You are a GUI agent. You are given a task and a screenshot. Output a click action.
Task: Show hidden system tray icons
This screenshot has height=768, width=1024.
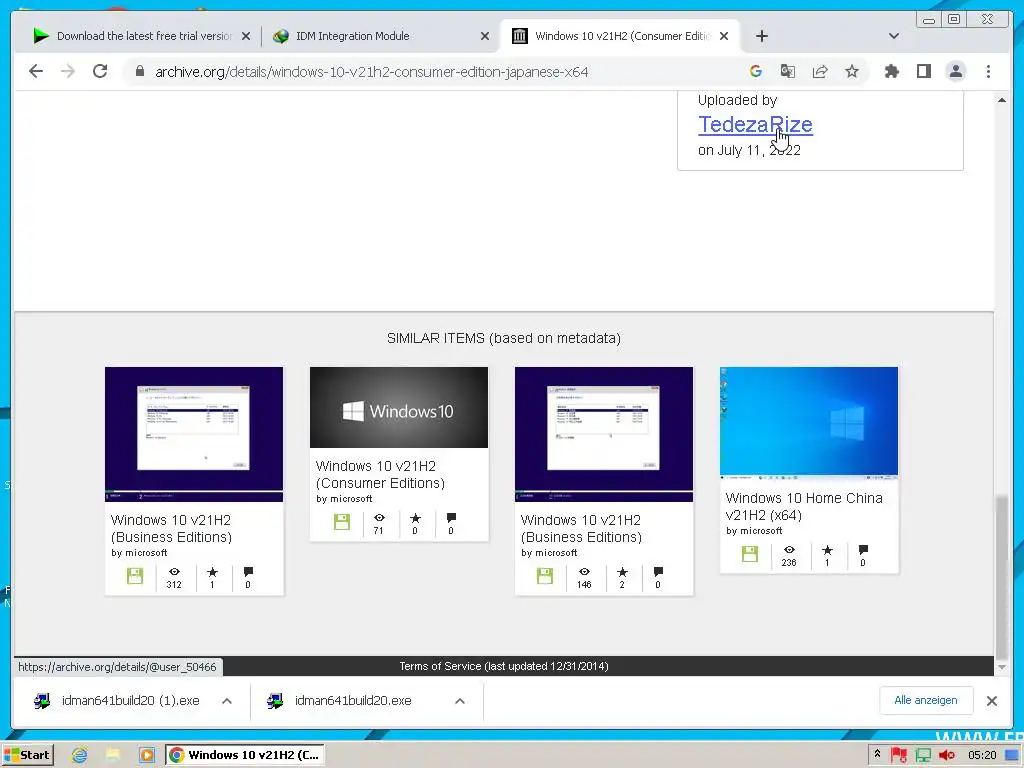click(x=877, y=754)
